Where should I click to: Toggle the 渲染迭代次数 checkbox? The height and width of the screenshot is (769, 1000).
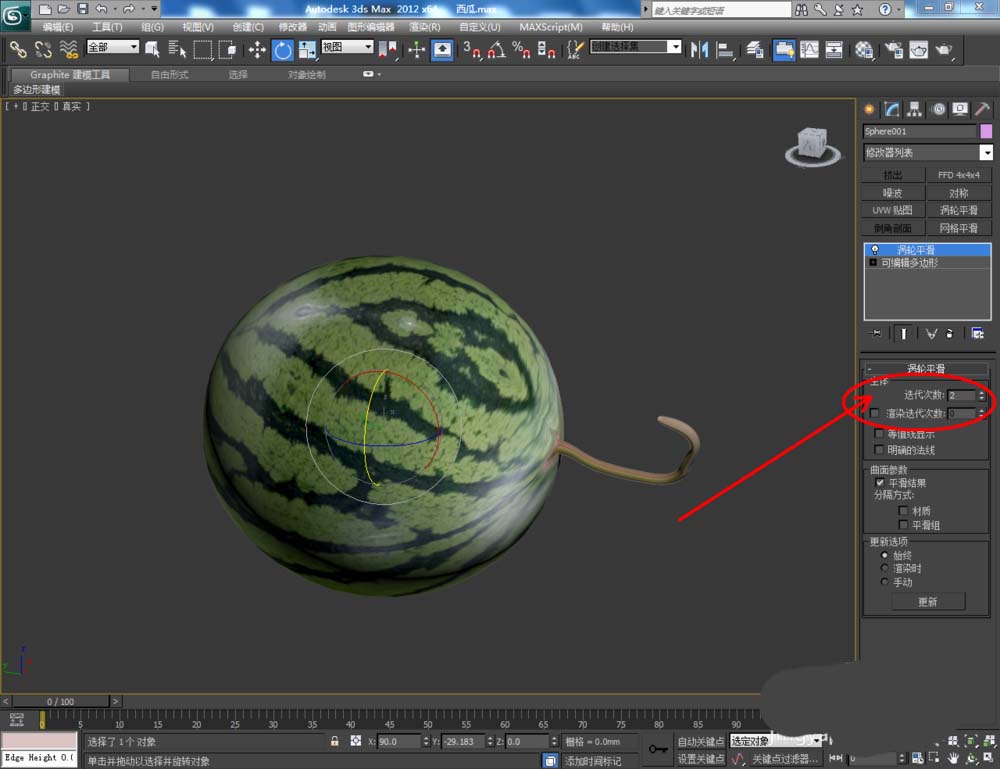pyautogui.click(x=874, y=413)
